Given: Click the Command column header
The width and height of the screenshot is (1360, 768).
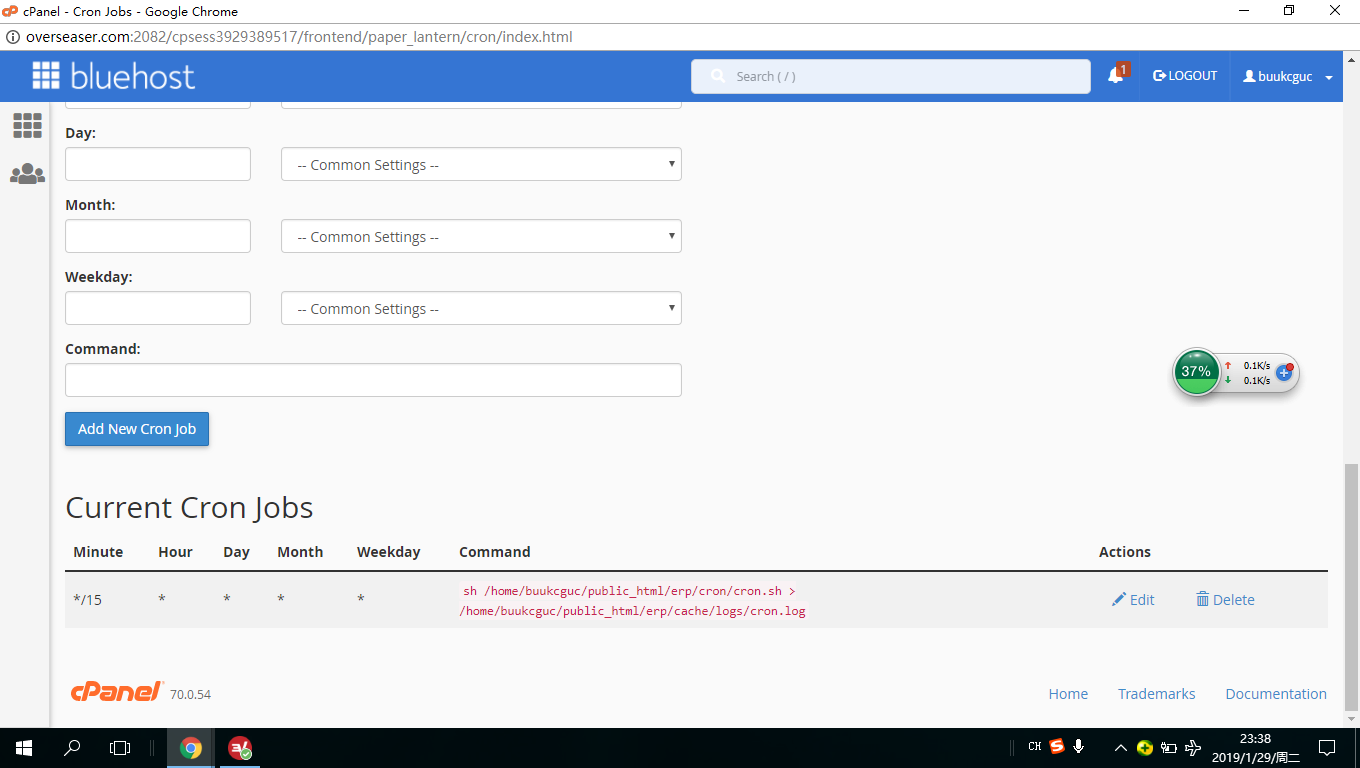Looking at the screenshot, I should [495, 552].
